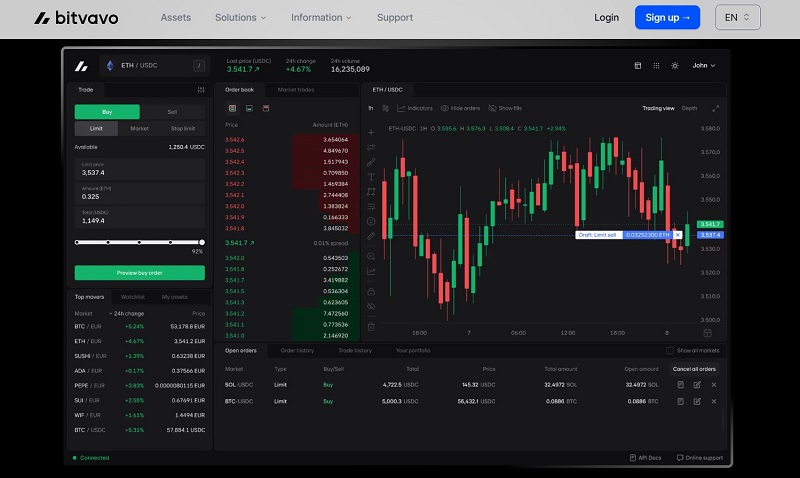
Task: Lock all drawings with the padlock icon
Action: click(371, 291)
